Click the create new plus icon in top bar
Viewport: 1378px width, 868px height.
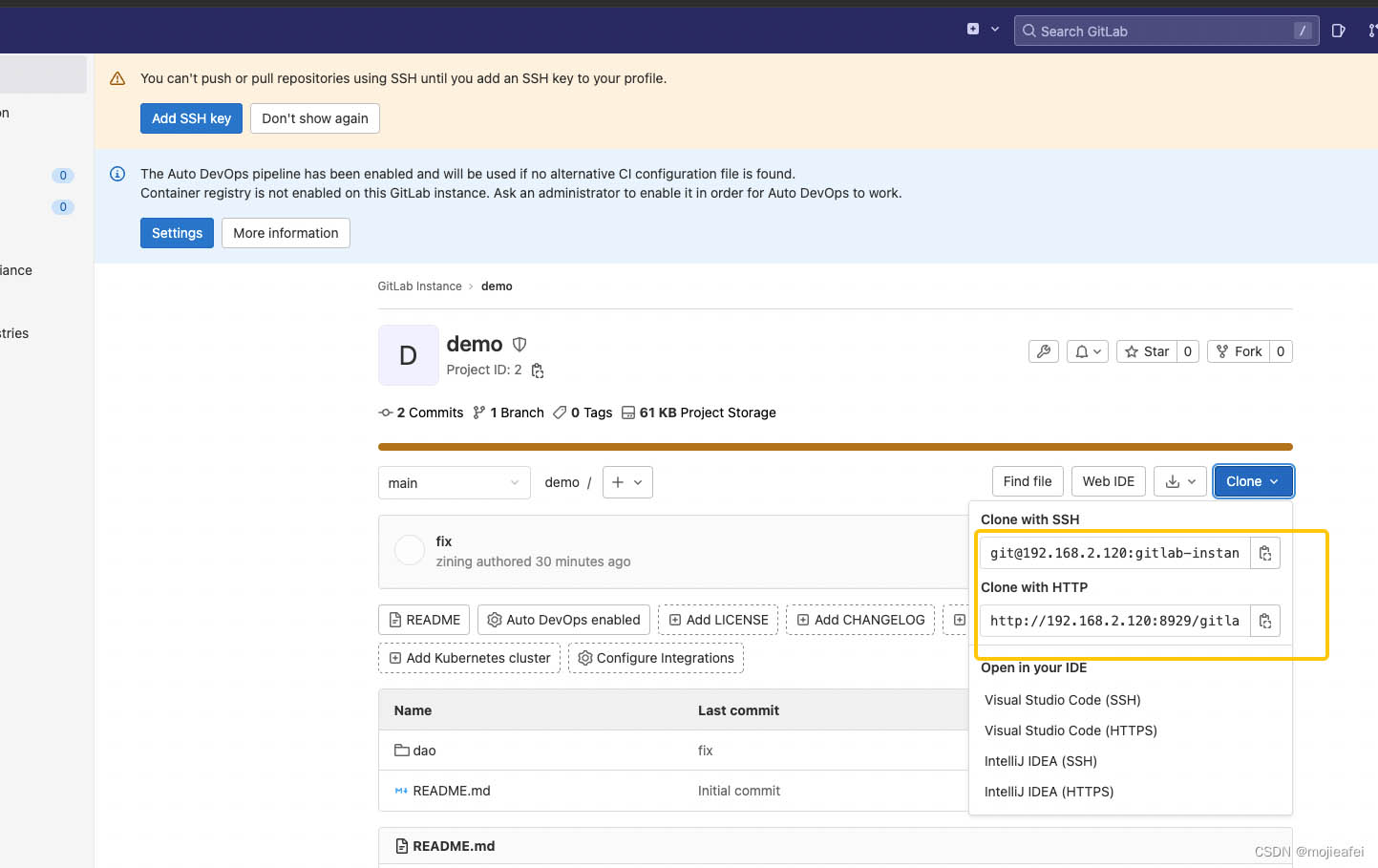pos(973,30)
